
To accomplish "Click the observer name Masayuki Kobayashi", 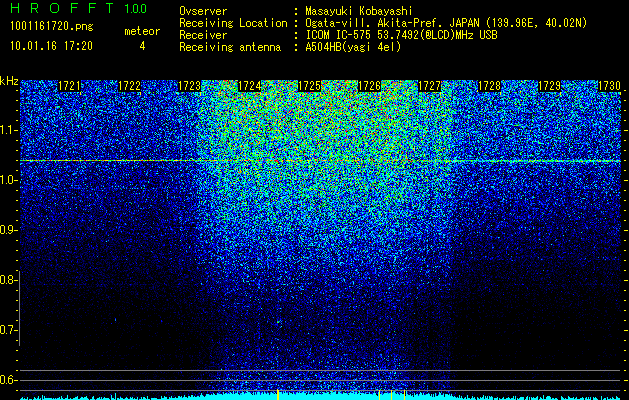I will point(359,11).
